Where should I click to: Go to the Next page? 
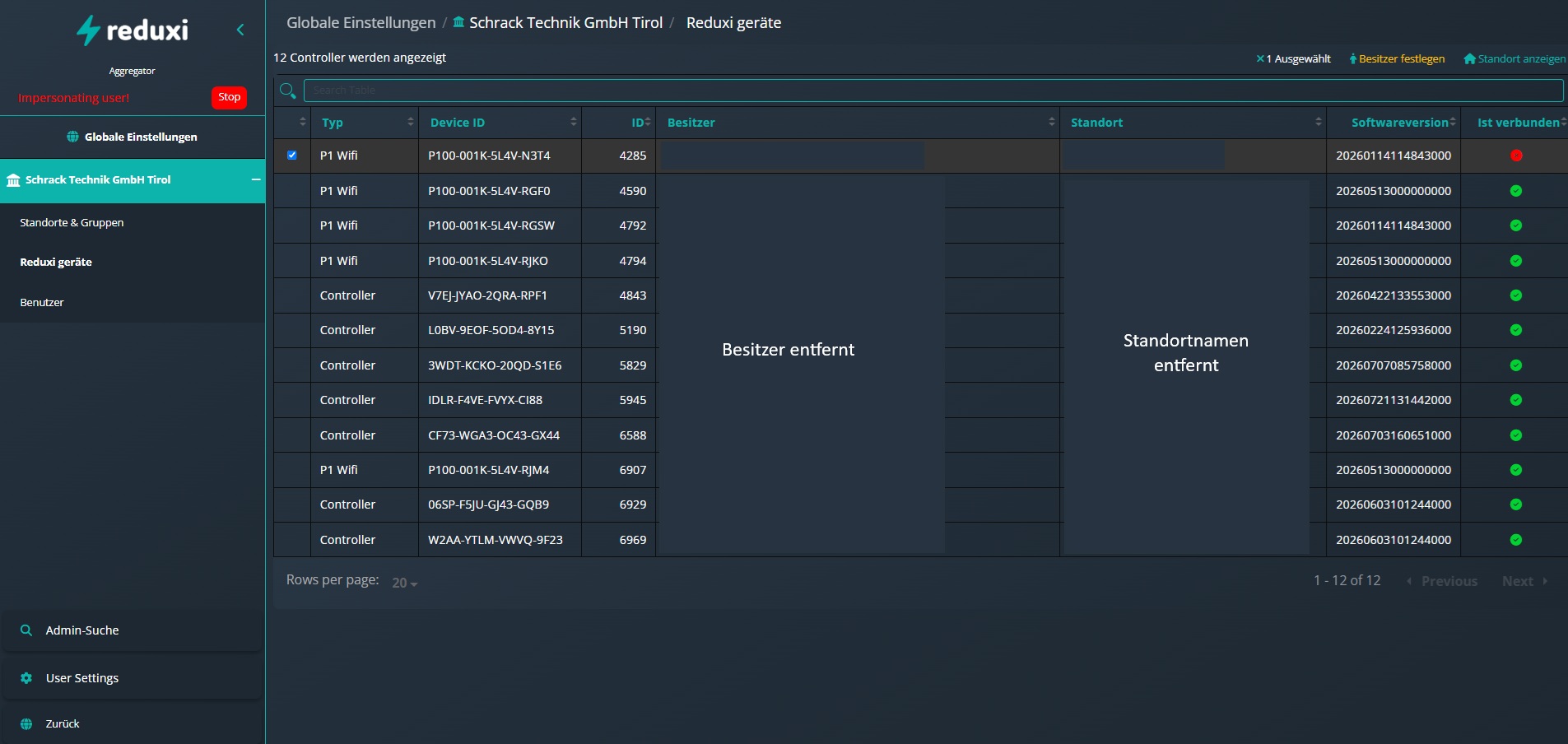click(1525, 581)
